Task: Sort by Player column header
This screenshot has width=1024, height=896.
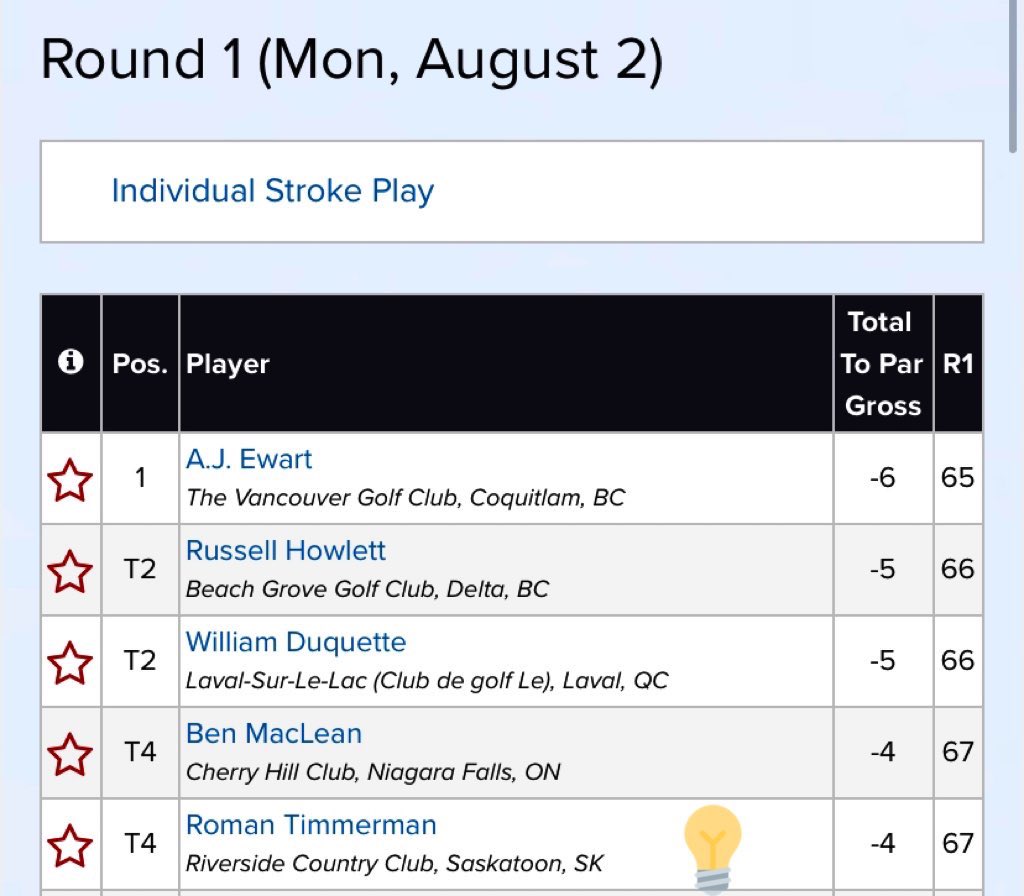Action: coord(228,364)
